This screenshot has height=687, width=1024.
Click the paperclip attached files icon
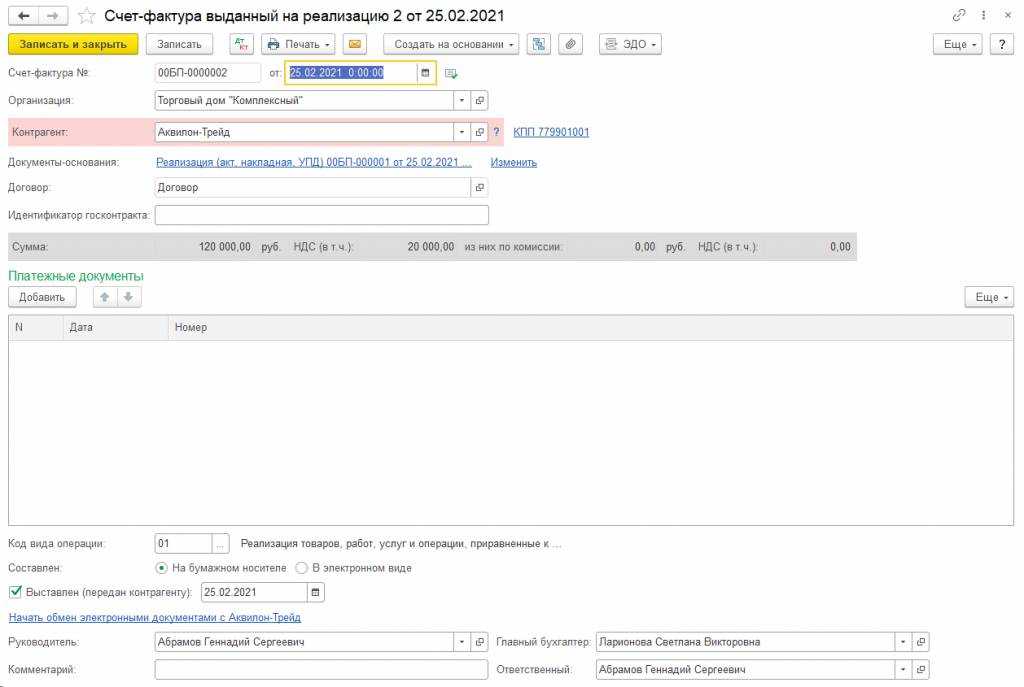[570, 44]
